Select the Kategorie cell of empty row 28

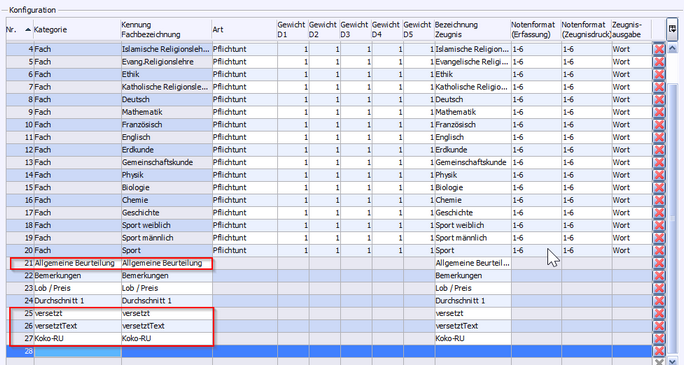tap(77, 351)
